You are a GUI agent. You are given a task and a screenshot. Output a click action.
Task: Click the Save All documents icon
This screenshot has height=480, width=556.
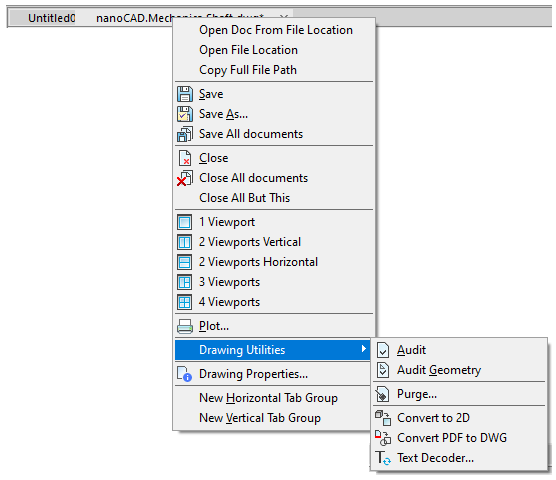(x=185, y=134)
